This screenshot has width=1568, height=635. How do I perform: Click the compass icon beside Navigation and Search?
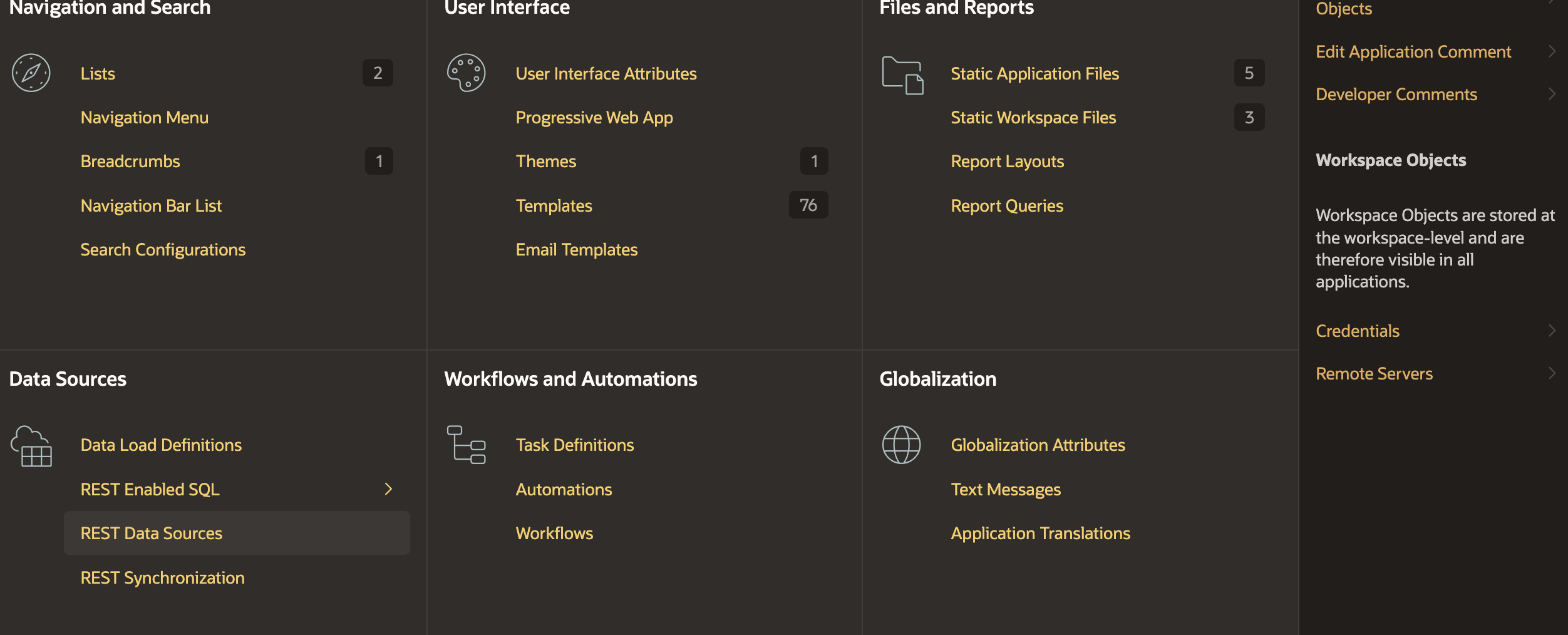point(31,73)
